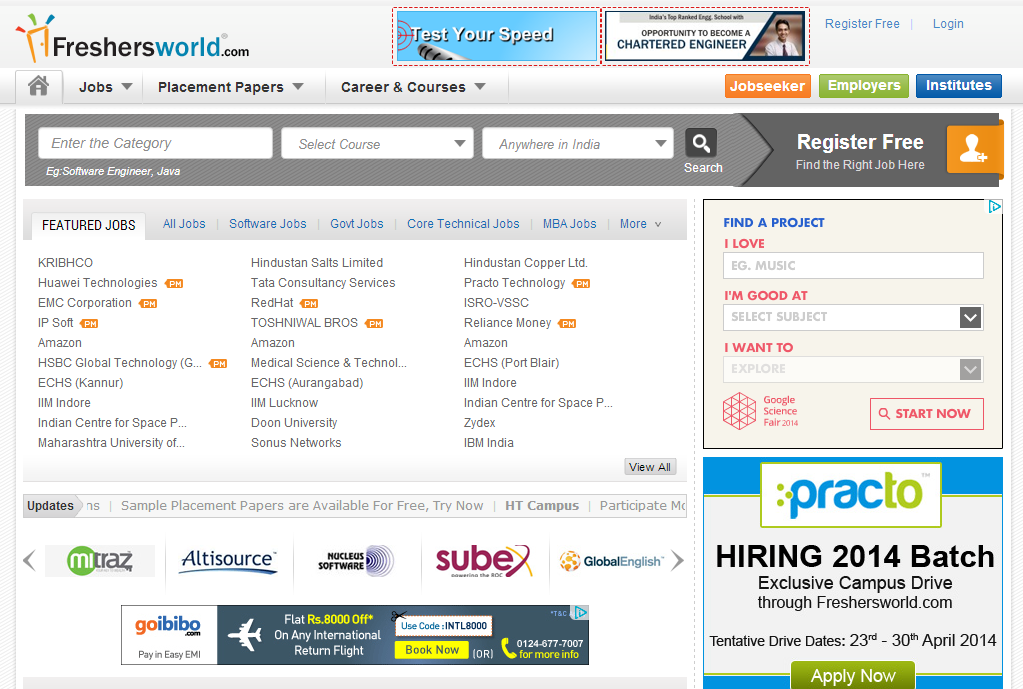Click the home icon in navigation bar

coord(39,87)
